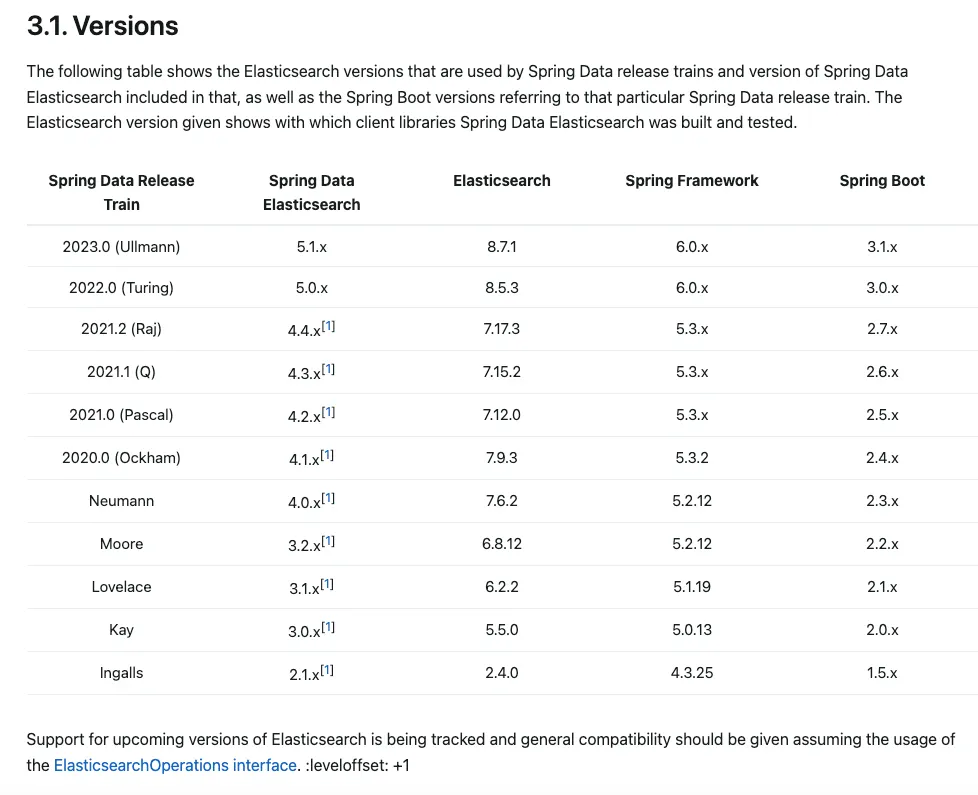This screenshot has width=978, height=795.
Task: Open footnote reference beside 4.3.x
Action: 328,368
